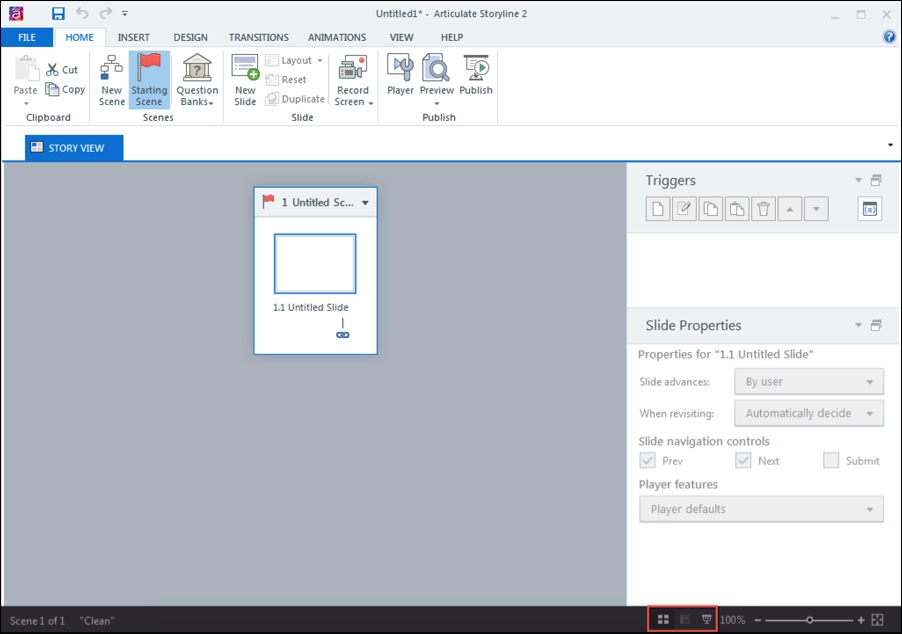Select the STORY VIEW tab
The width and height of the screenshot is (902, 634).
click(74, 148)
